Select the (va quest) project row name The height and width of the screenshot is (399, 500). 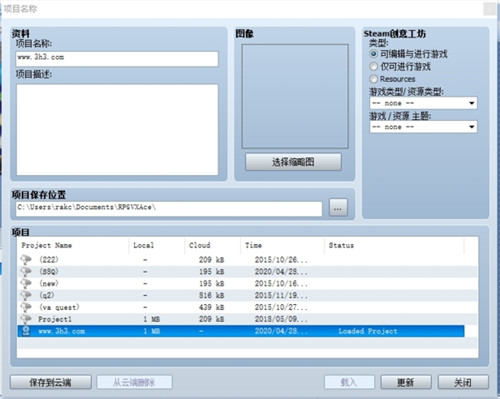click(x=59, y=307)
